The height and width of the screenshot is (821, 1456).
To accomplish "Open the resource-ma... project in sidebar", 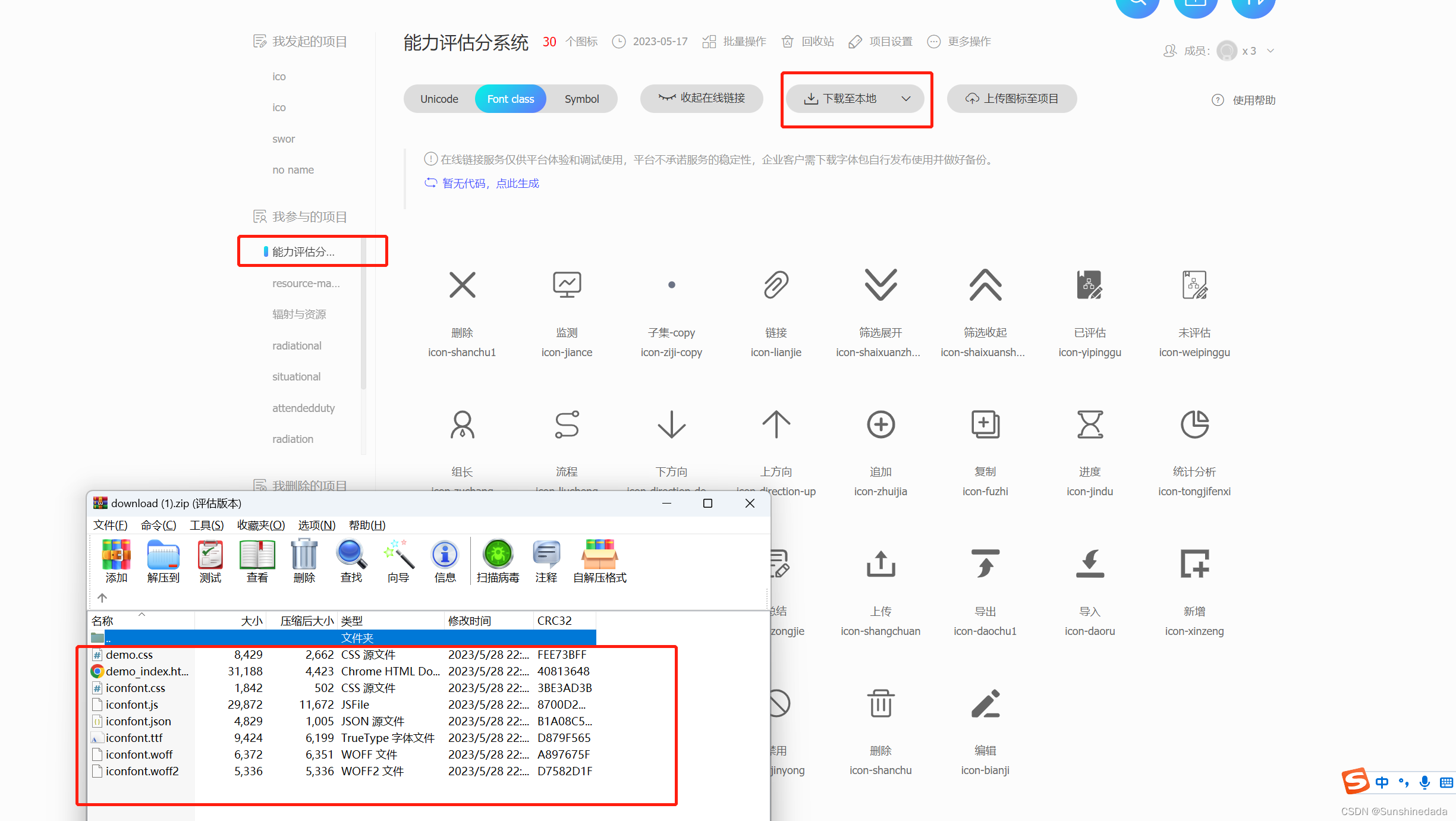I will 306,283.
